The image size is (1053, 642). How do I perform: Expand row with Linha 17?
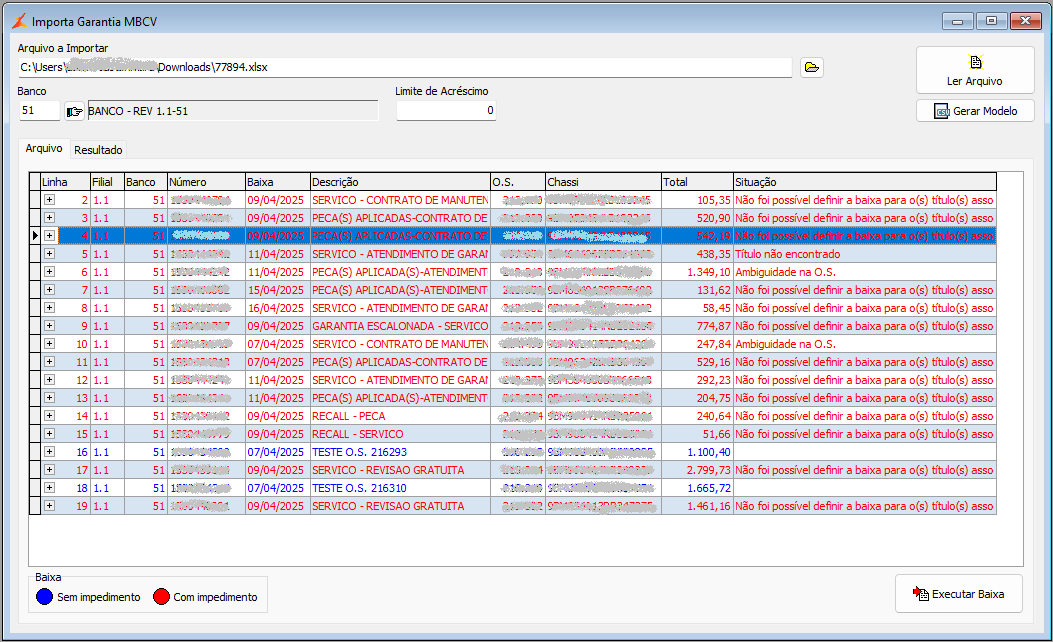50,469
